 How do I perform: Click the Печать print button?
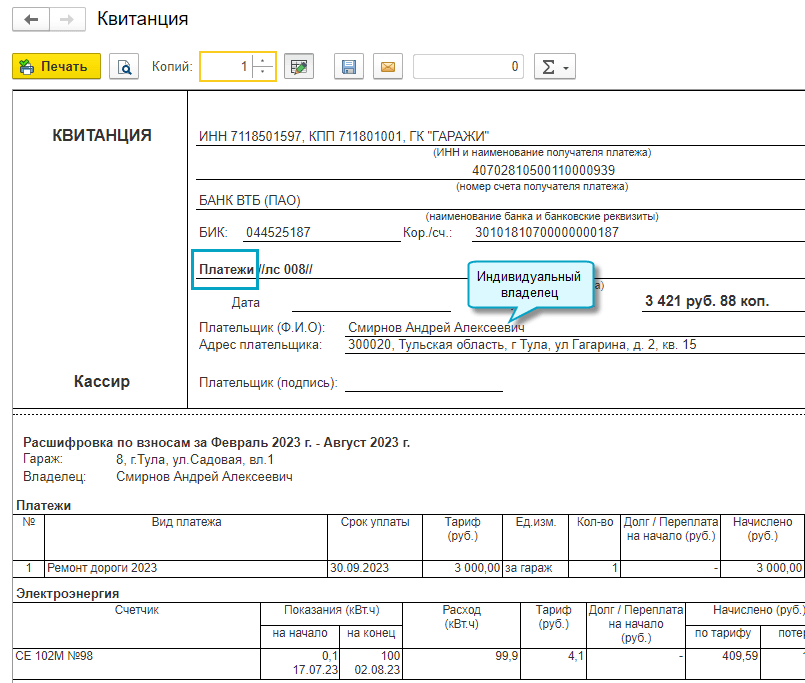[x=56, y=66]
